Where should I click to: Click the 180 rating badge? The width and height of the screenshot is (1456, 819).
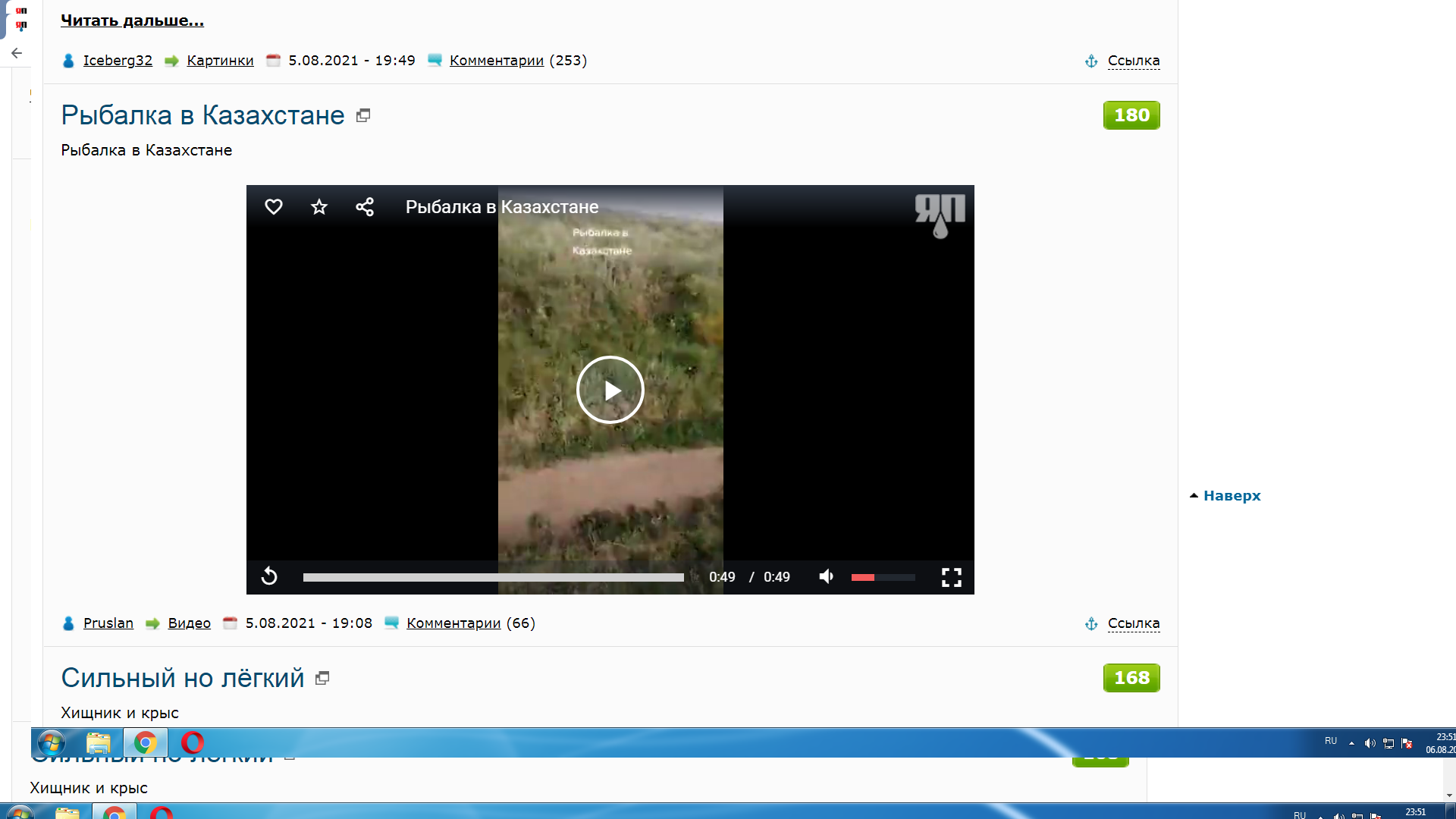click(1131, 115)
